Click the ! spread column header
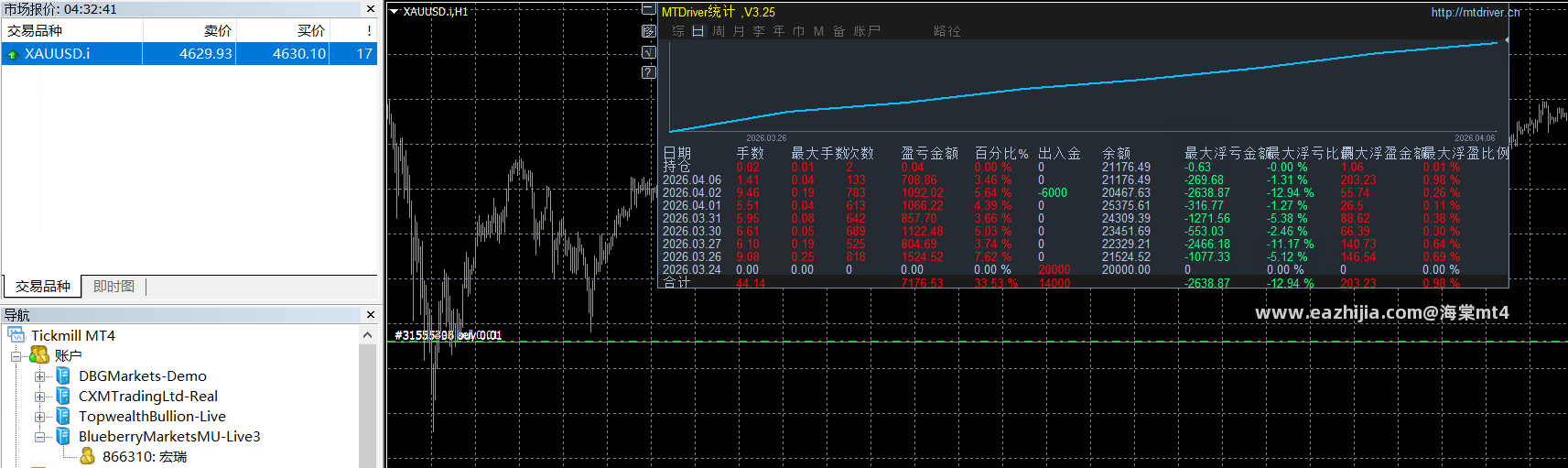 353,30
